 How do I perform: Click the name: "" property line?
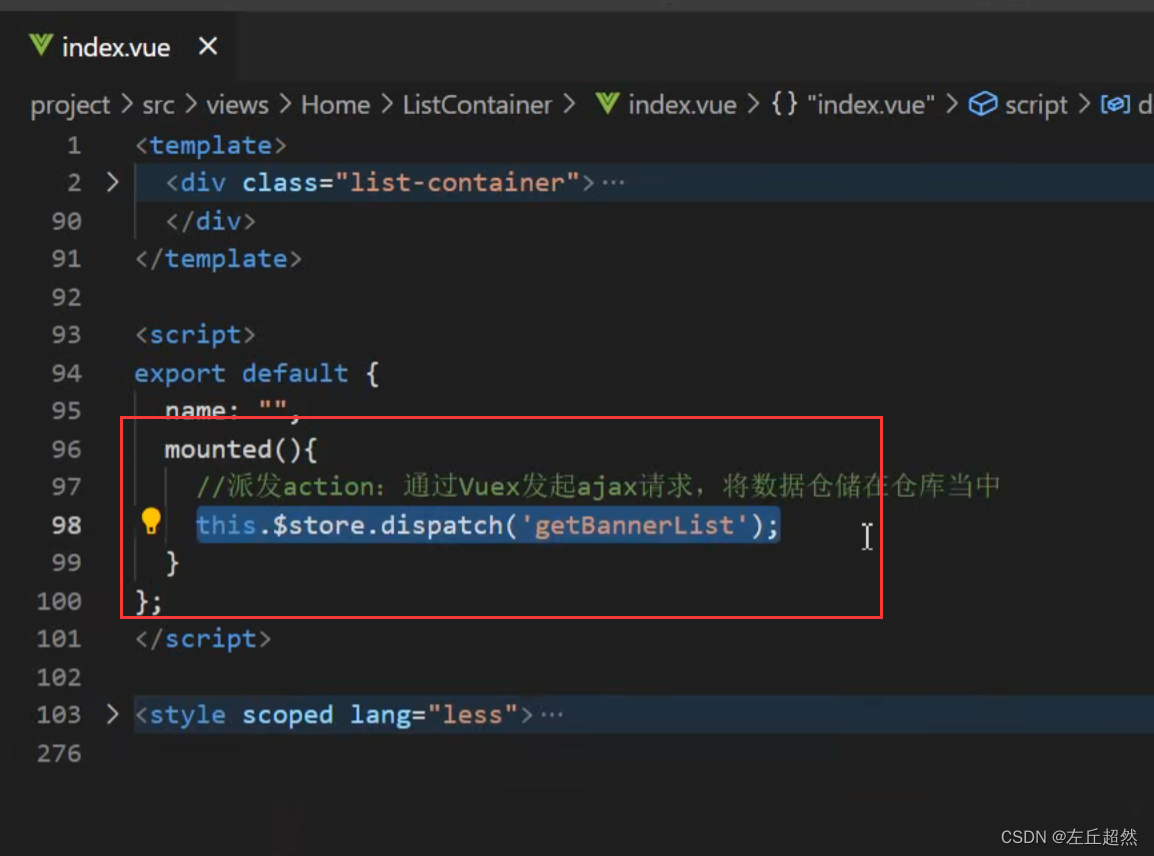[x=233, y=410]
